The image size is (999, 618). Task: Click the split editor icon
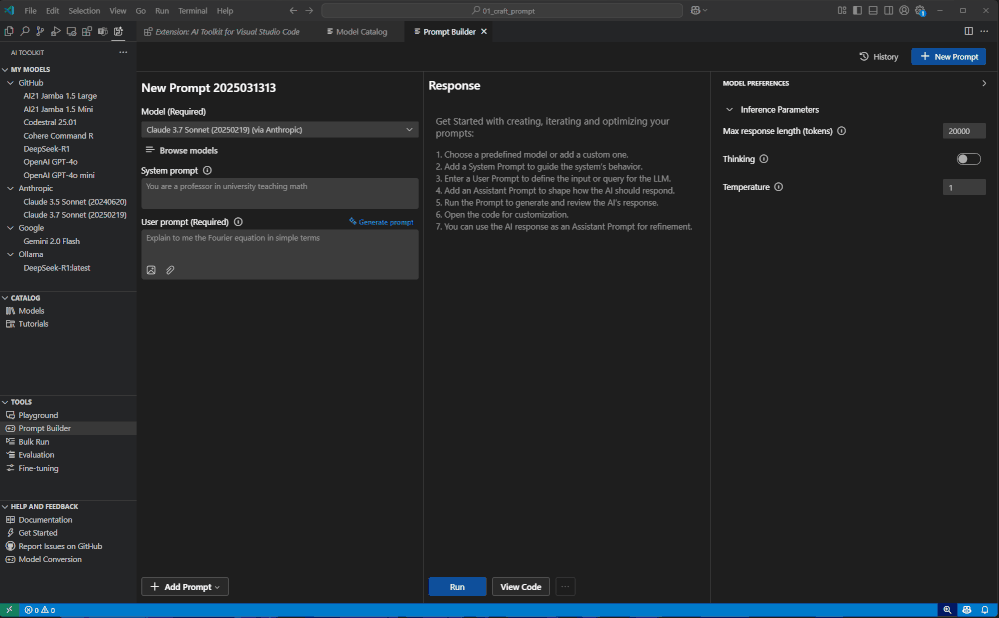tap(968, 31)
